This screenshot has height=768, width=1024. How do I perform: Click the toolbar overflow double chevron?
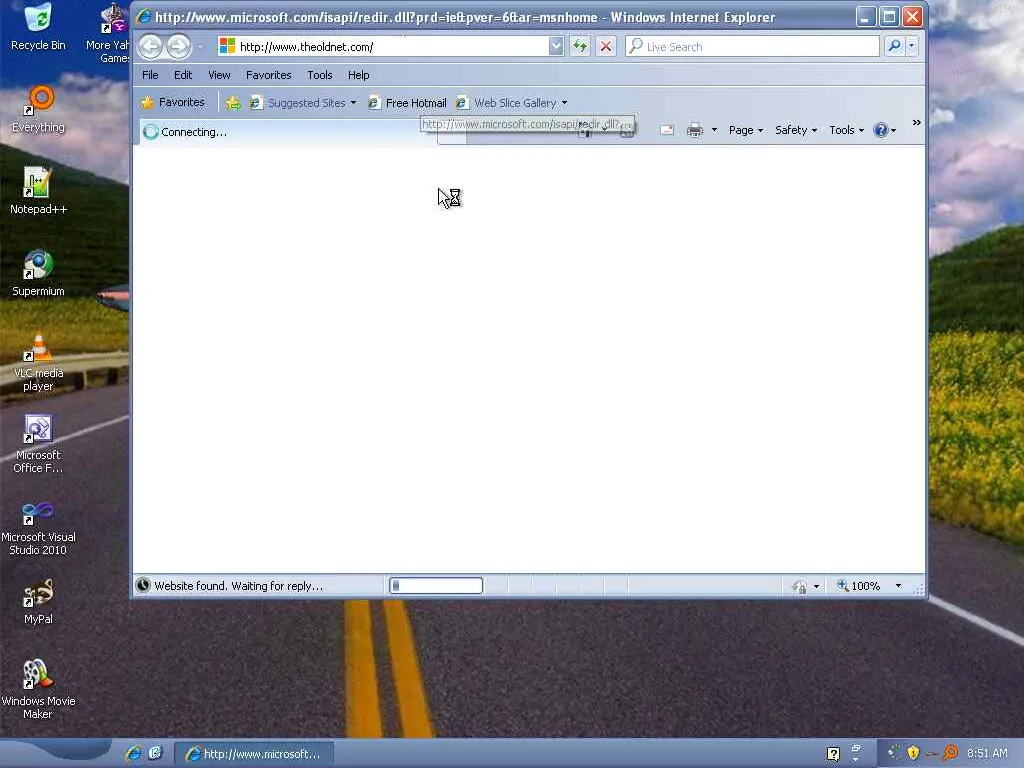point(916,123)
